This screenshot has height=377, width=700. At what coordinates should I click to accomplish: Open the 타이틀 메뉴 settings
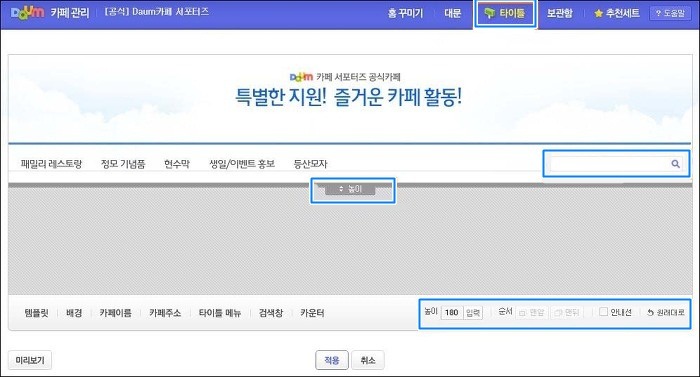pos(220,313)
